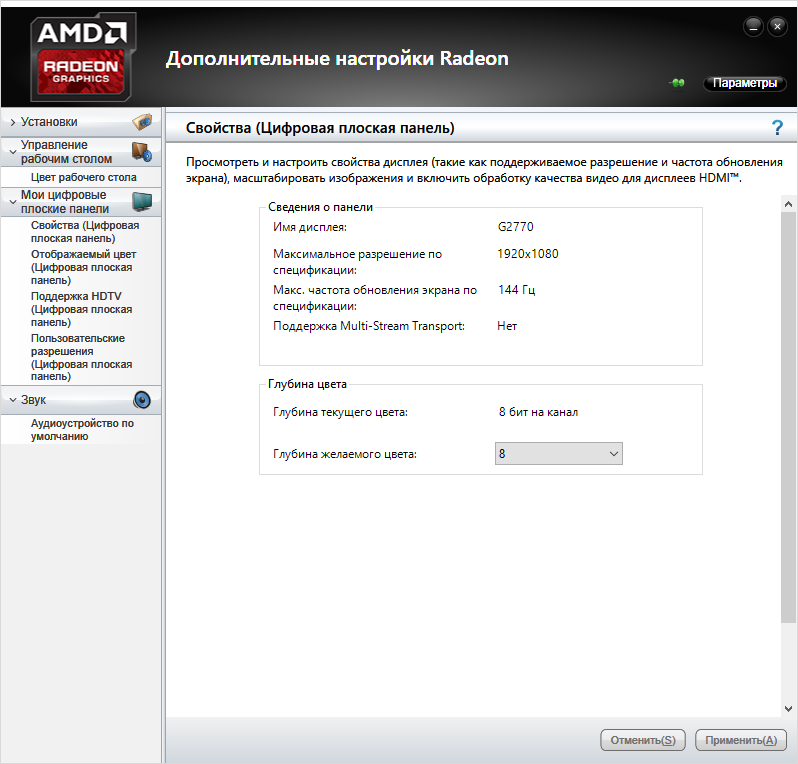Image resolution: width=798 pixels, height=764 pixels.
Task: Minimize the Radeon settings window
Action: (752, 26)
